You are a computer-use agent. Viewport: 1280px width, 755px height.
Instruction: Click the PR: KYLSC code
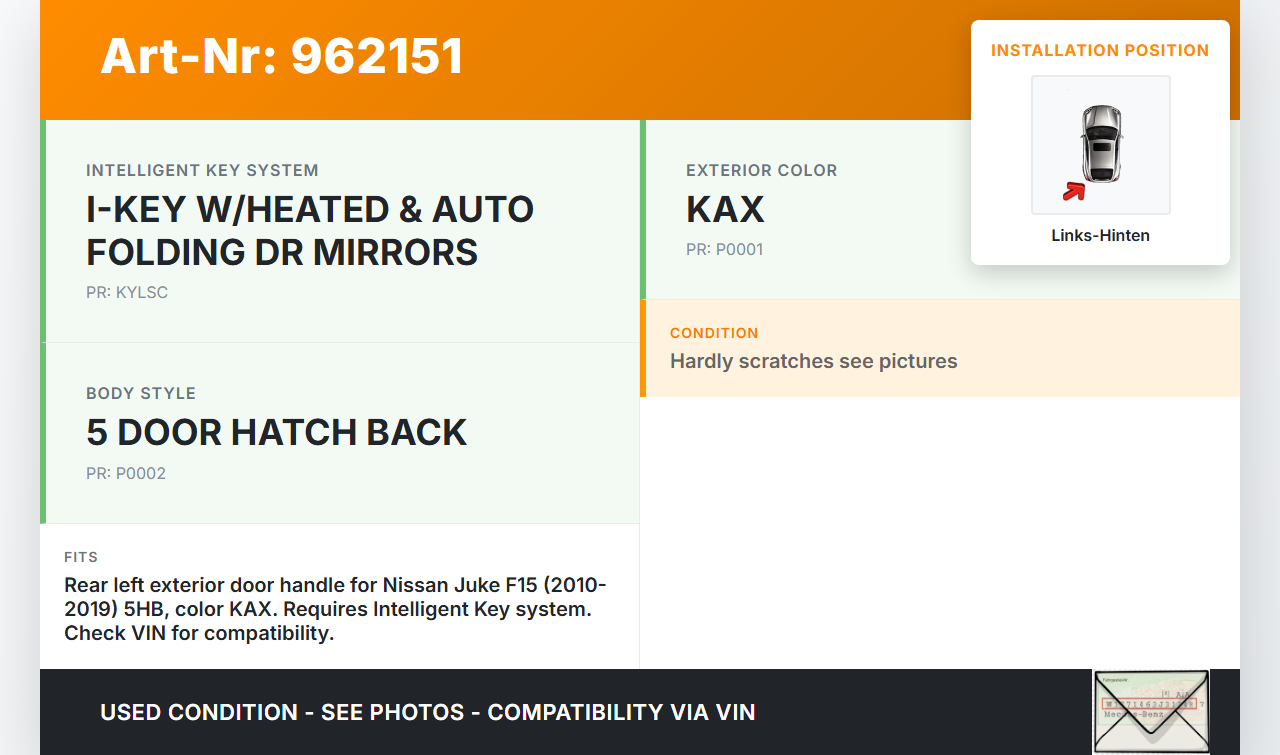(127, 293)
